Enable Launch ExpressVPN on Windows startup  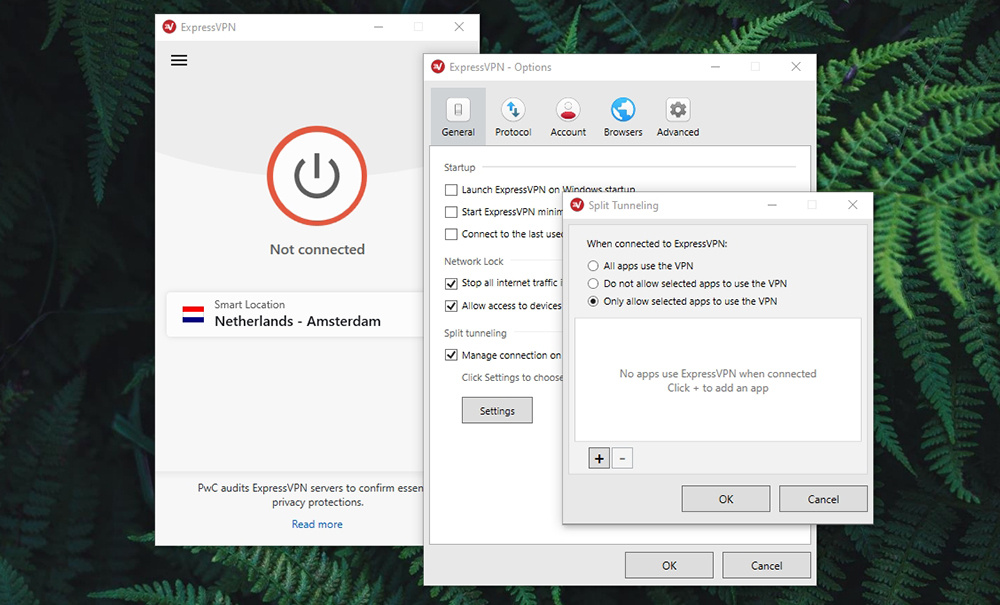449,189
